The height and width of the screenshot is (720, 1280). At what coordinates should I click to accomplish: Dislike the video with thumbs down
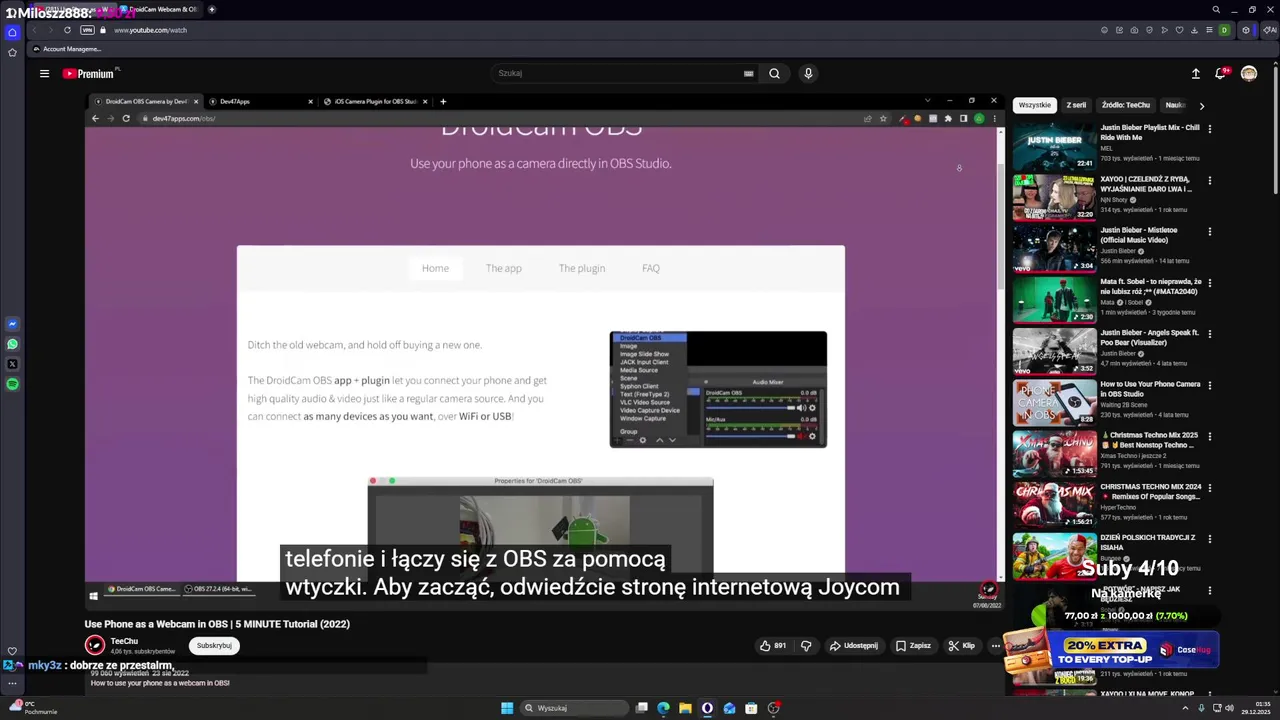[x=806, y=646]
